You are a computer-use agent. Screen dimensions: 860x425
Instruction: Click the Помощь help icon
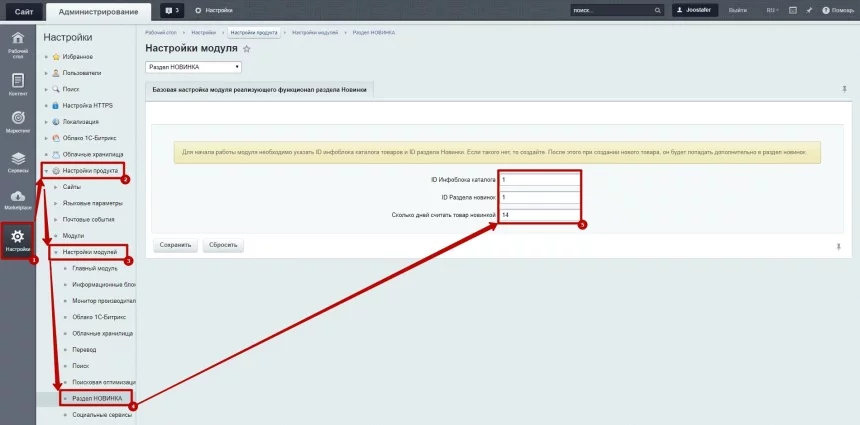click(839, 10)
